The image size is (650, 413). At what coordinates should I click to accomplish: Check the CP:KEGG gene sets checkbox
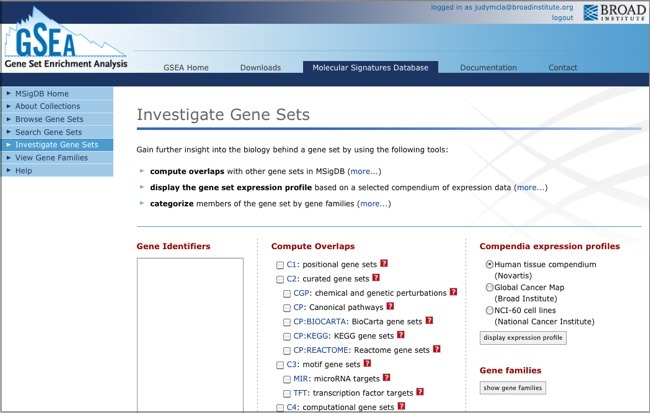coord(288,337)
